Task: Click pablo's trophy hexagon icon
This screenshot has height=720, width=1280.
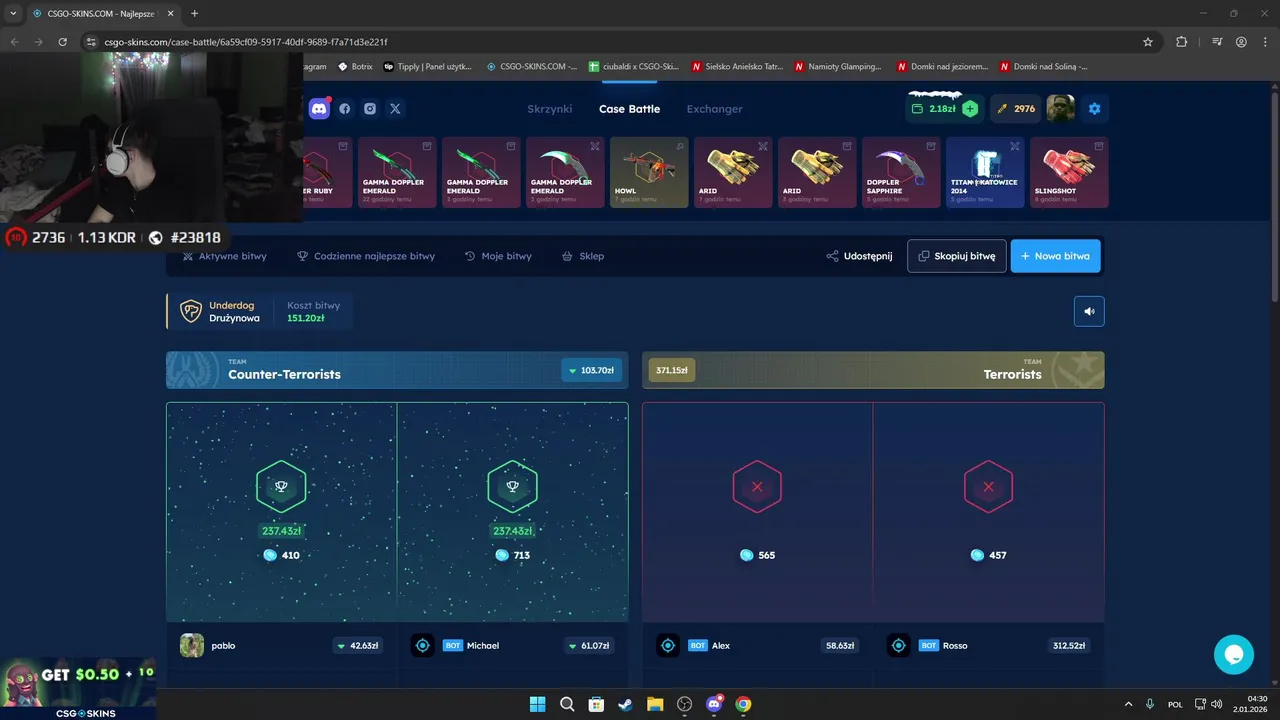Action: pyautogui.click(x=281, y=487)
